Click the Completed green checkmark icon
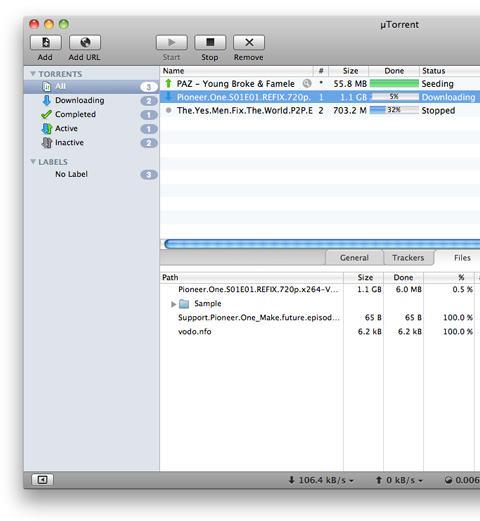The image size is (480, 521). pyautogui.click(x=46, y=114)
